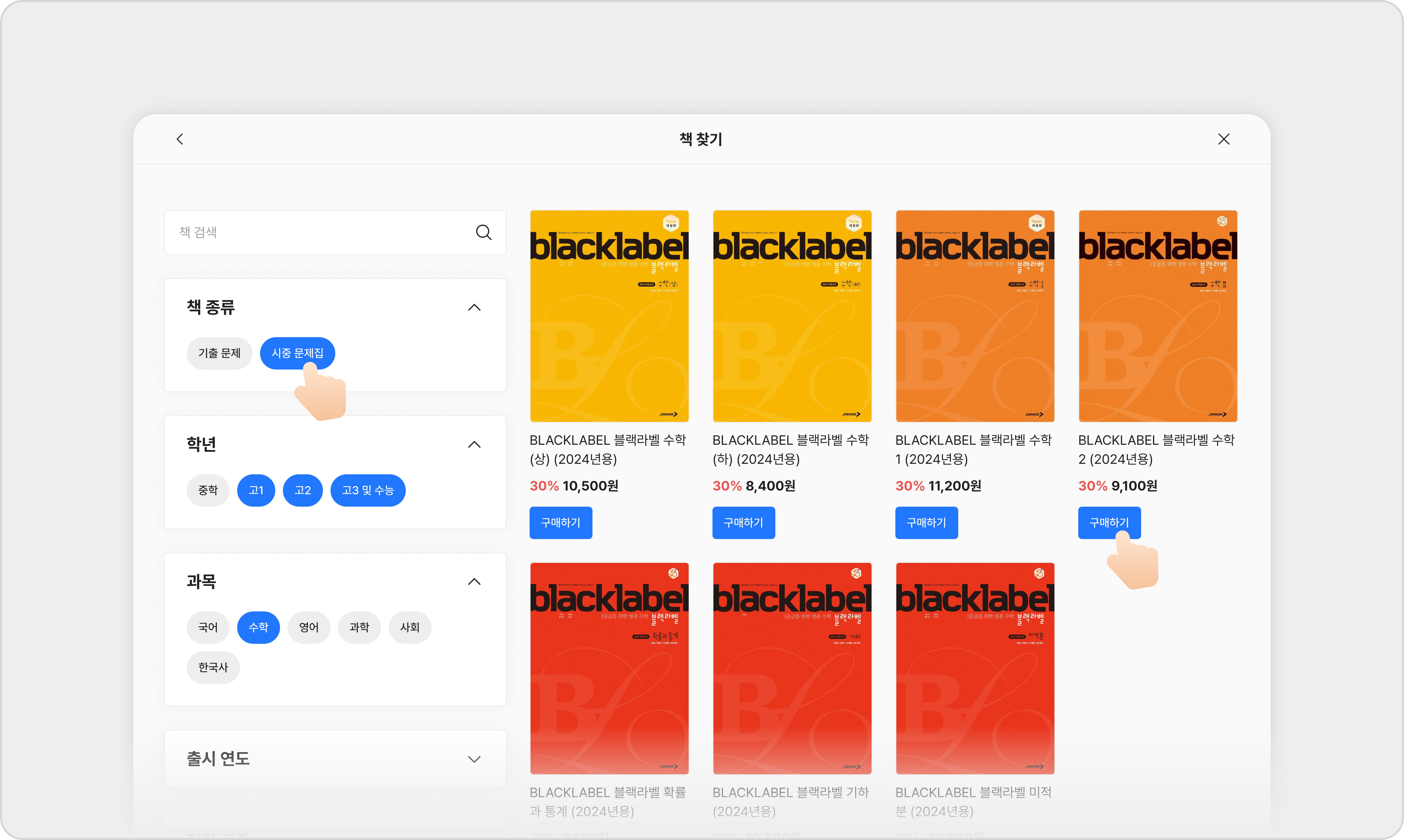Image resolution: width=1404 pixels, height=840 pixels.
Task: Buy 블랙라벨 수학 (하) with 구매하기
Action: tap(743, 522)
